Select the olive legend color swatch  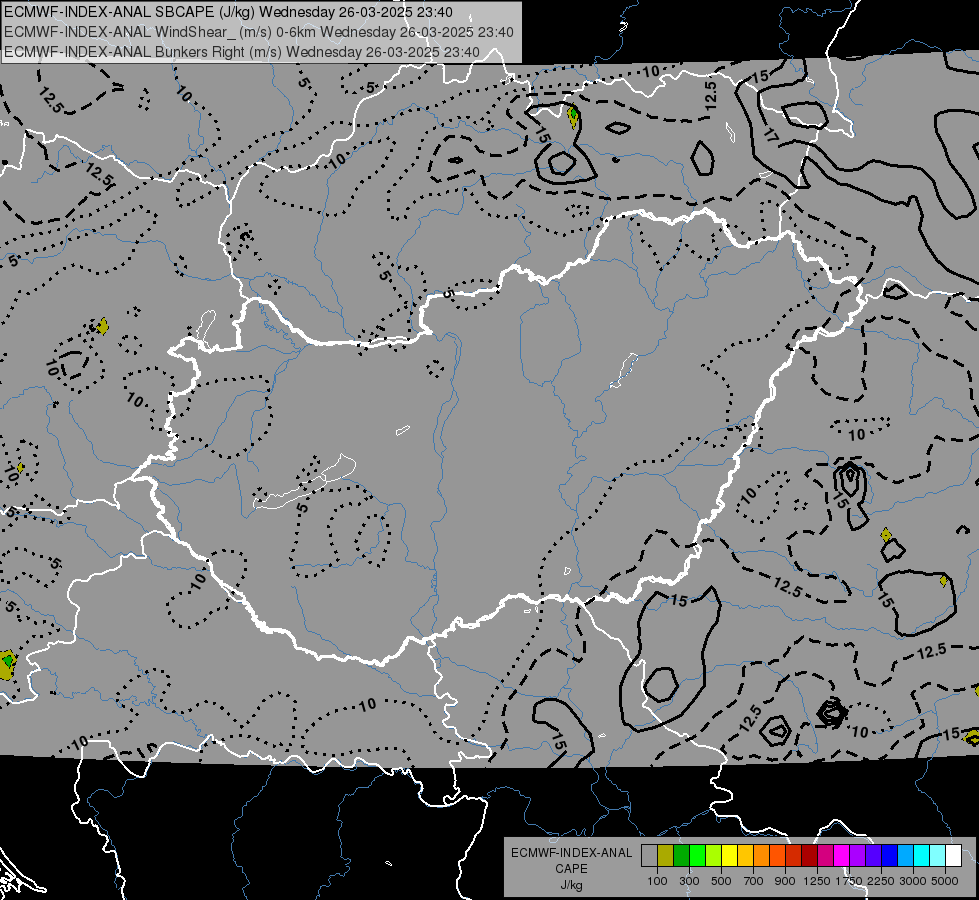[666, 855]
